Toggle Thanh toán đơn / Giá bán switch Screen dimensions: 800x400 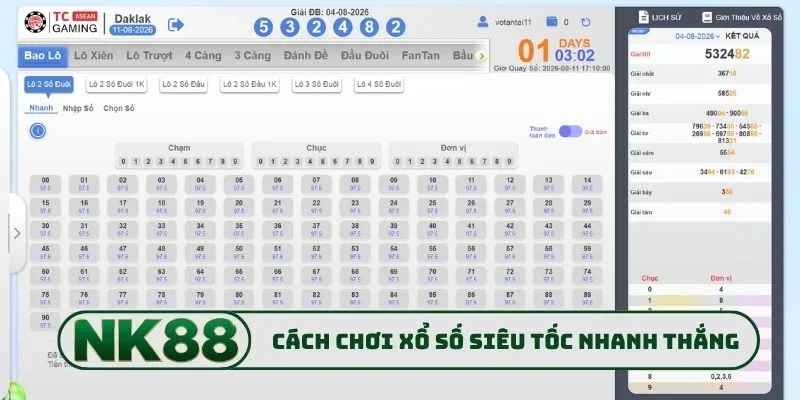pos(570,132)
